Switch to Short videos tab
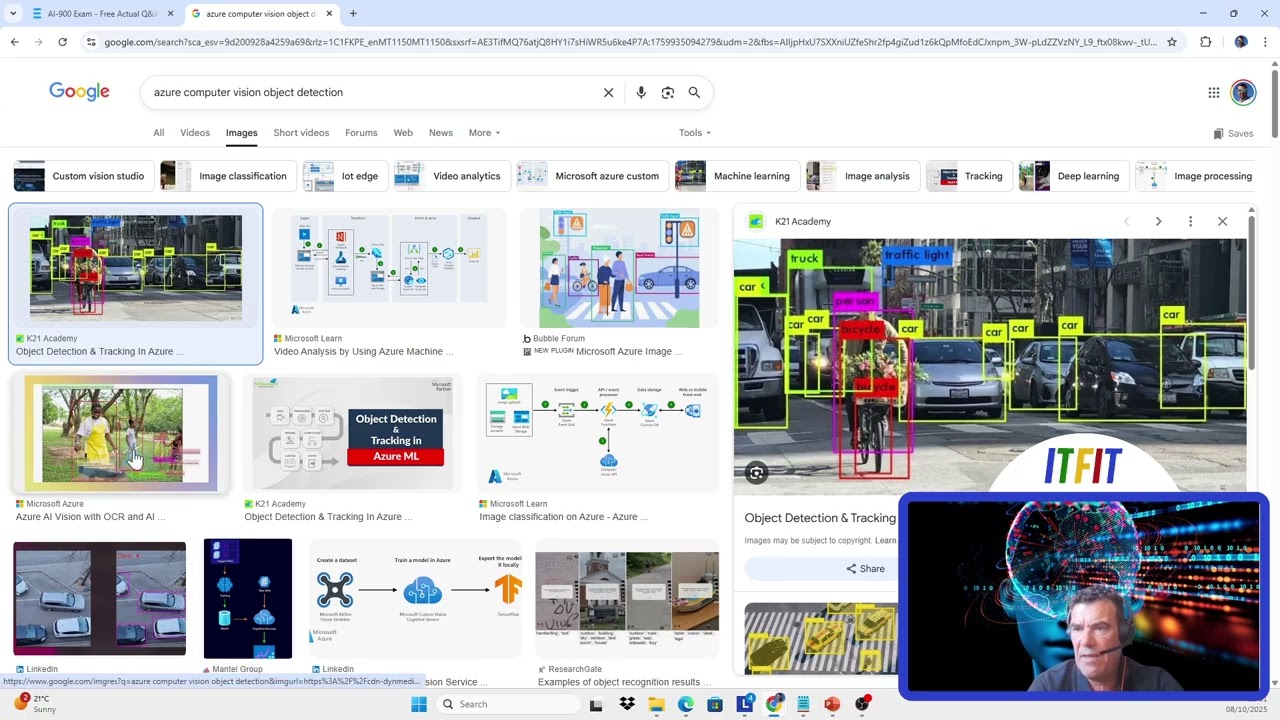The width and height of the screenshot is (1280, 720). point(301,133)
